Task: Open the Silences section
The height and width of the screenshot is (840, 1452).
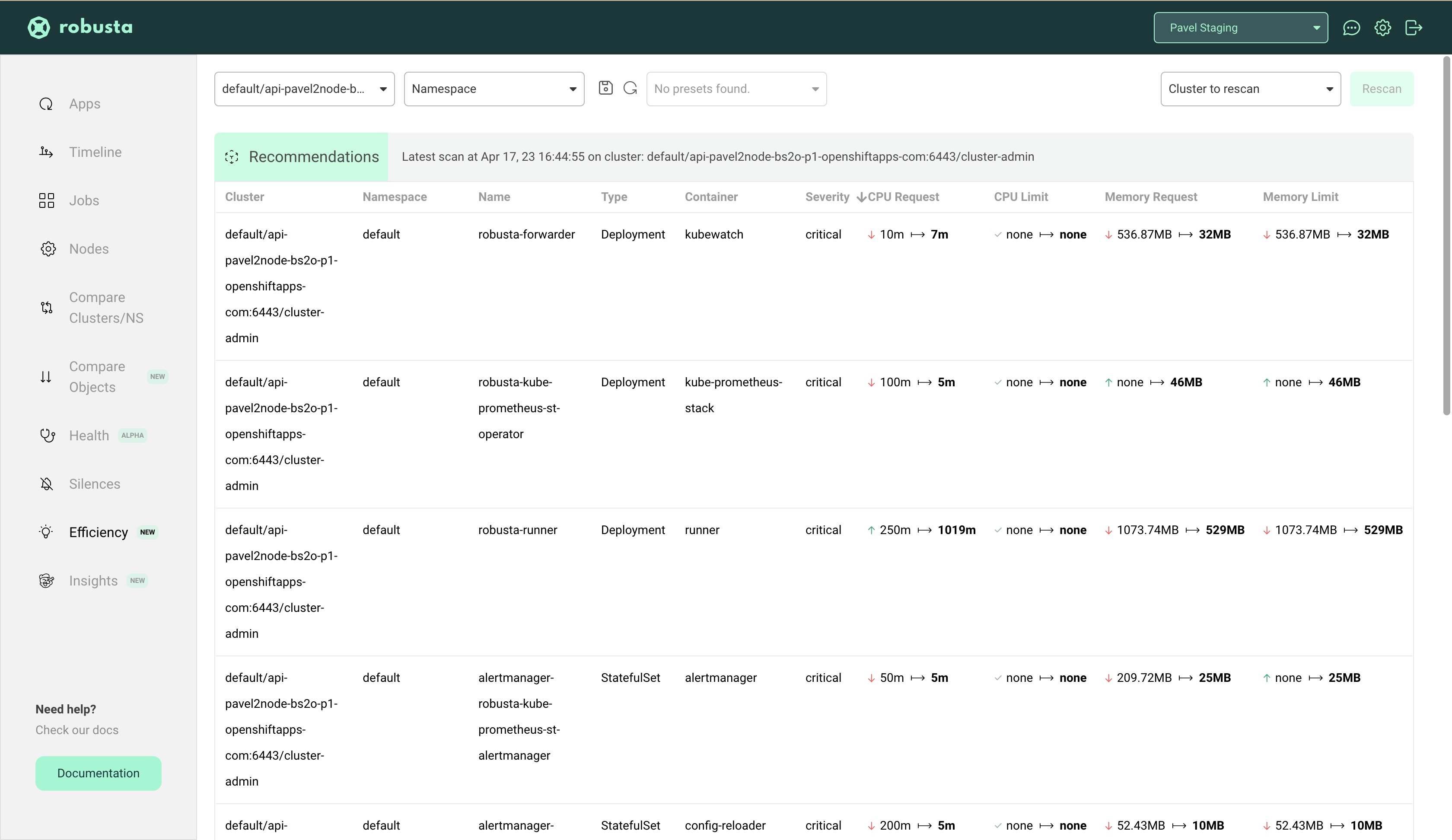Action: click(x=94, y=483)
